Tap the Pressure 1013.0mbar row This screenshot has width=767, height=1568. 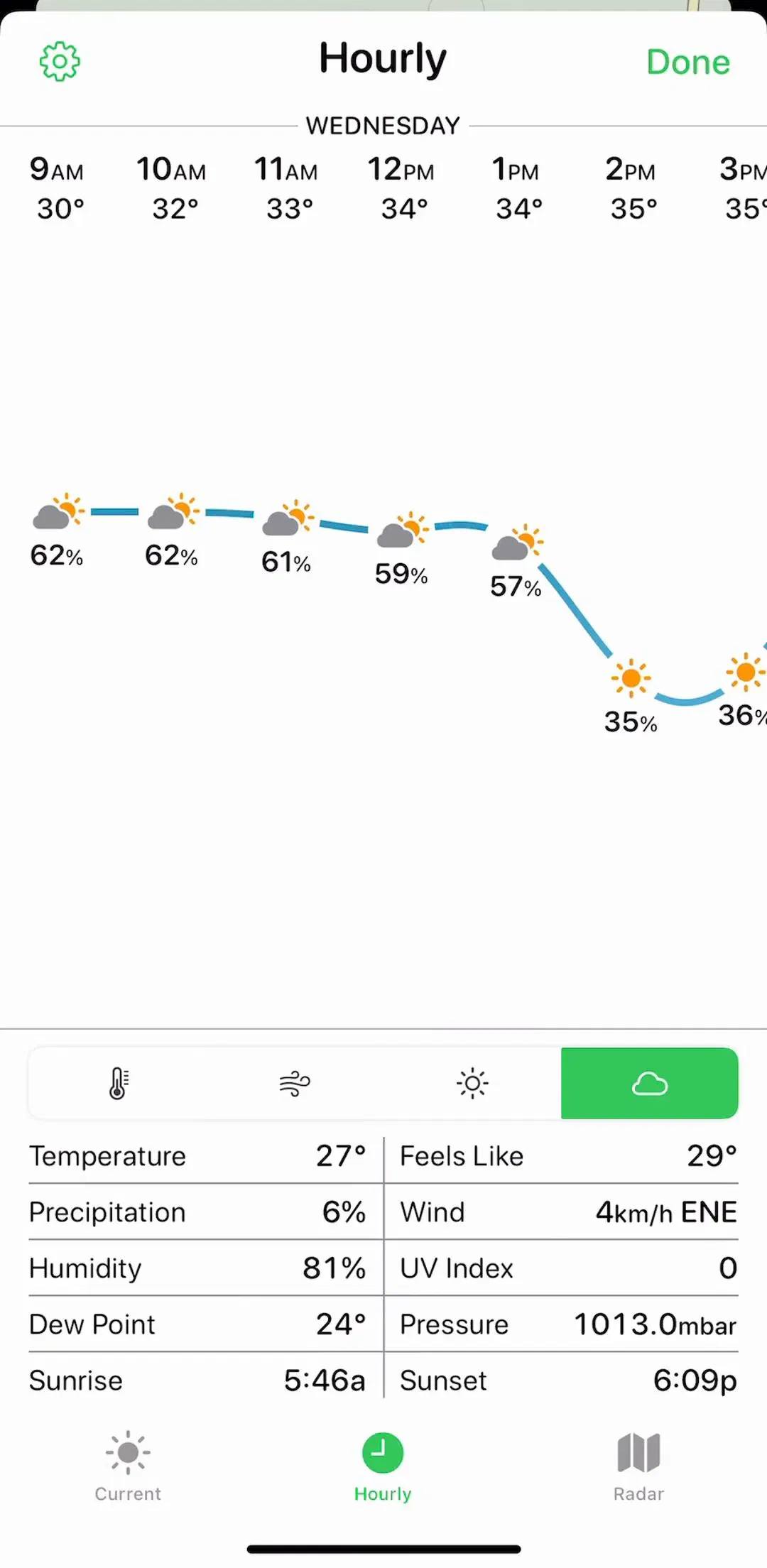pos(568,1324)
